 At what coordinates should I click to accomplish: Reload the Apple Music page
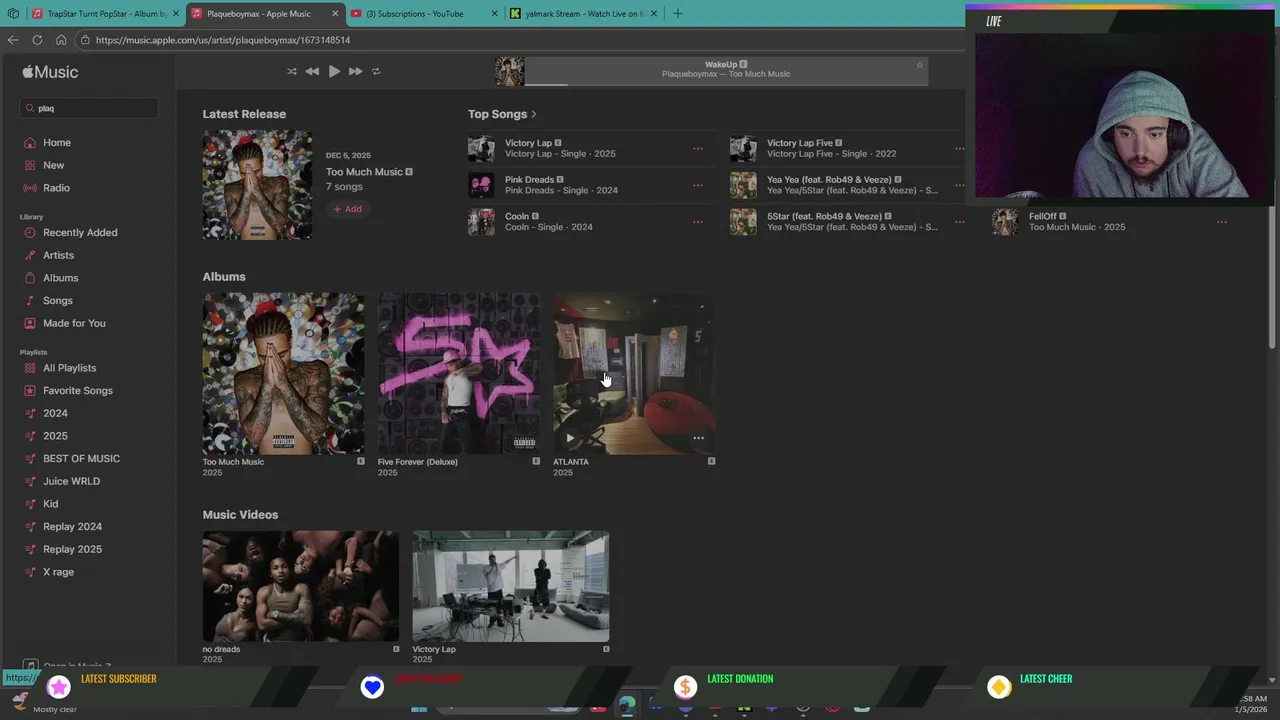(37, 40)
